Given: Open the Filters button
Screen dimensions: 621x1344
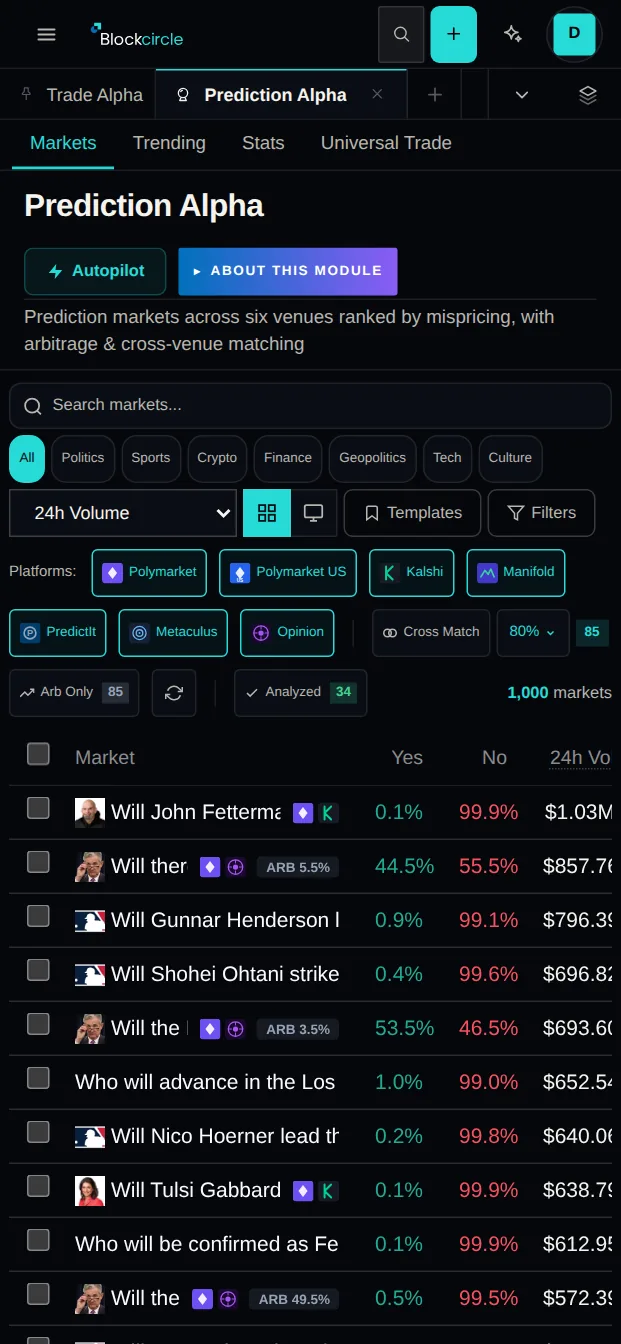Looking at the screenshot, I should (541, 513).
